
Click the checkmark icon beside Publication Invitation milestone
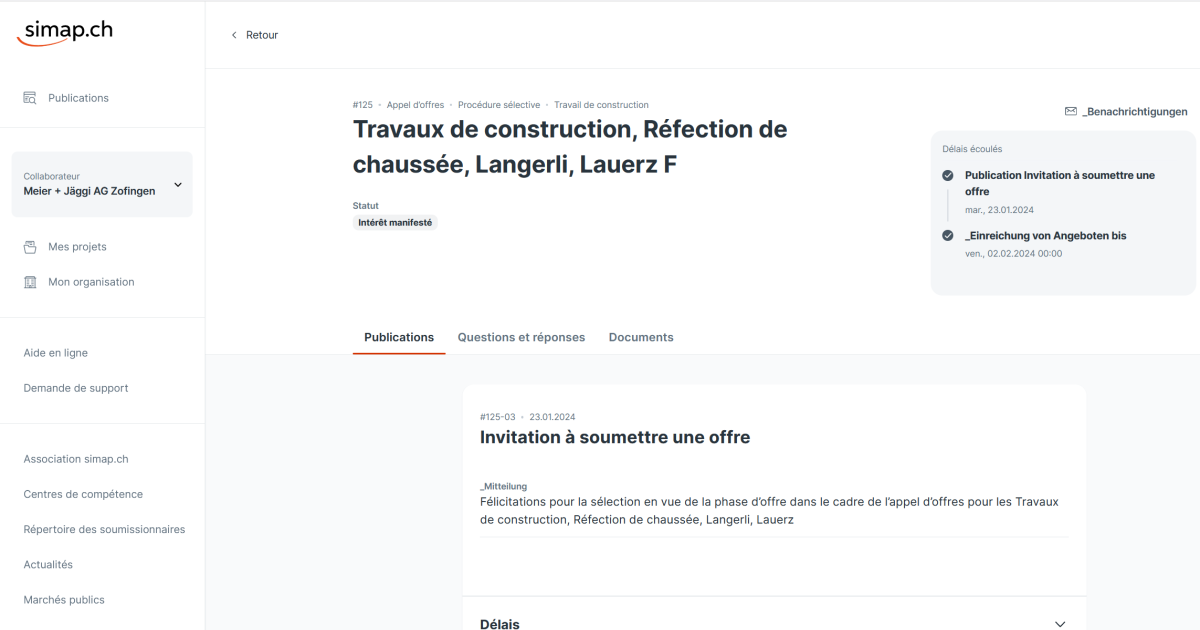pyautogui.click(x=948, y=175)
